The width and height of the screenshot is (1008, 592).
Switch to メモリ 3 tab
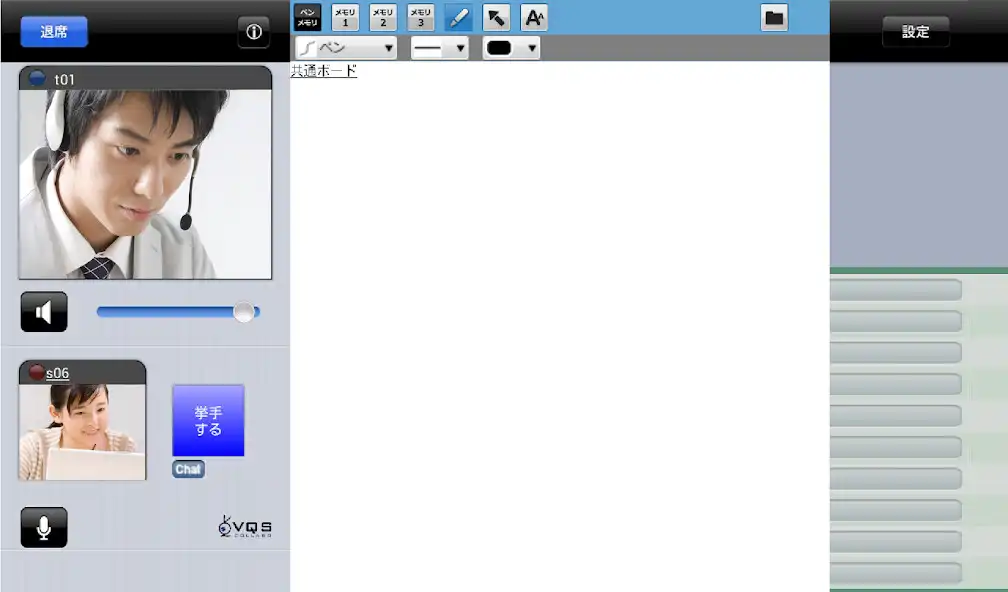click(421, 18)
